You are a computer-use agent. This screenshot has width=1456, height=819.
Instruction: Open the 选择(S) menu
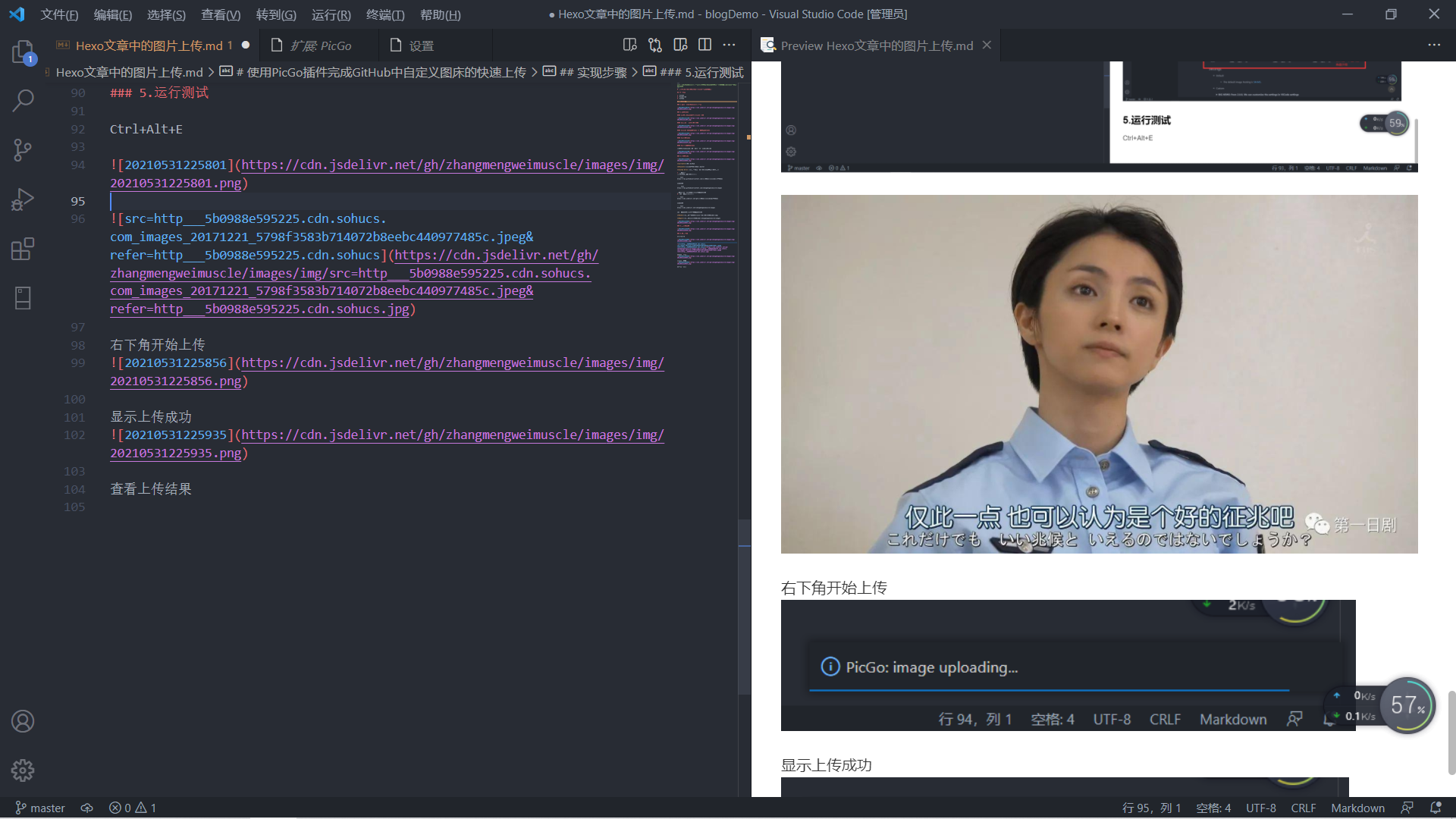click(166, 14)
